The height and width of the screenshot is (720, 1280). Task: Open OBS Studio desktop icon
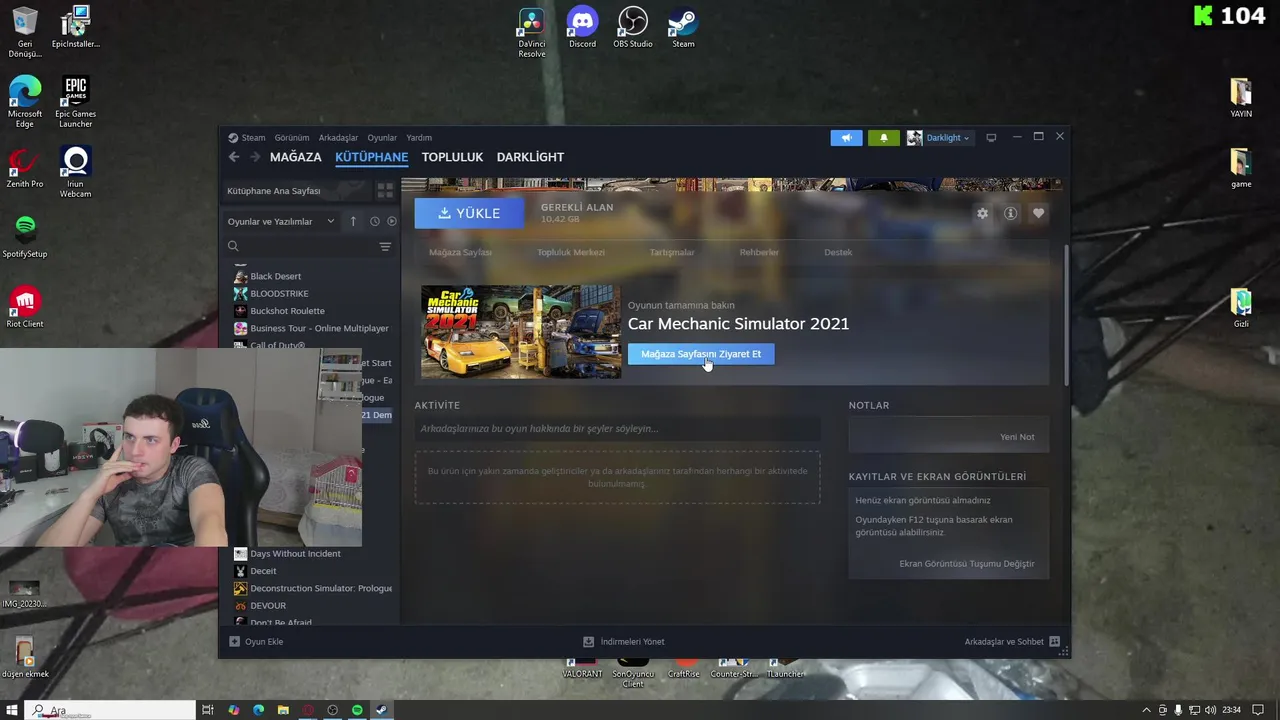pyautogui.click(x=633, y=28)
